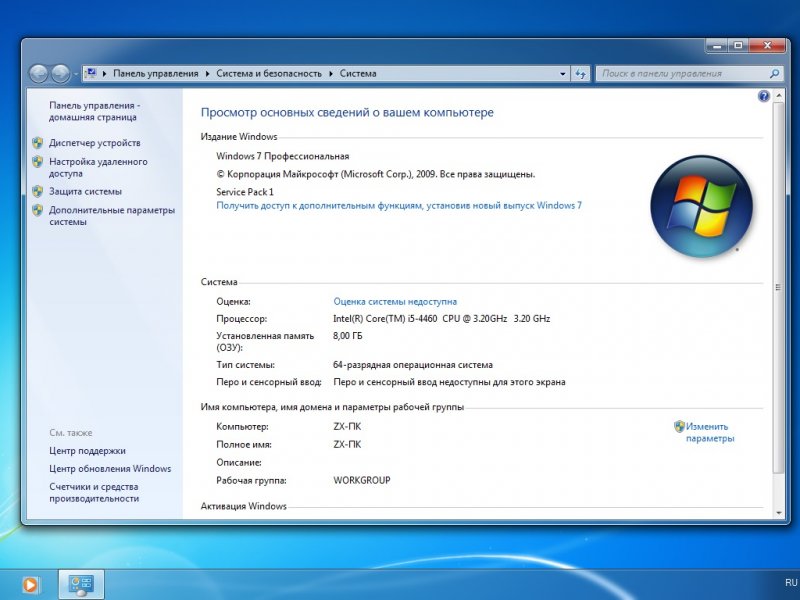
Task: Click the text 64-разрядная операционная система
Action: coord(413,365)
